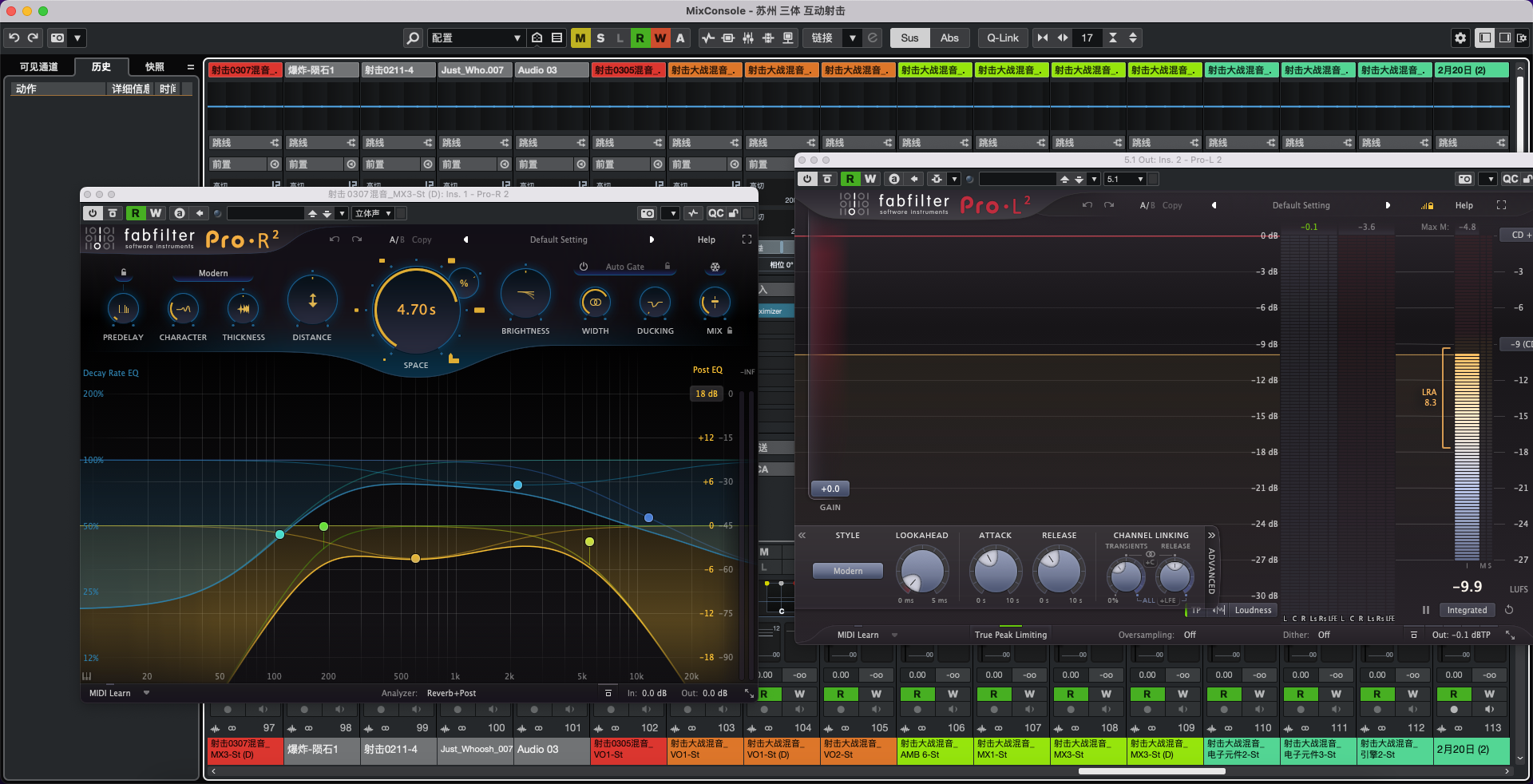
Task: Switch to the 历史 tab
Action: (101, 67)
